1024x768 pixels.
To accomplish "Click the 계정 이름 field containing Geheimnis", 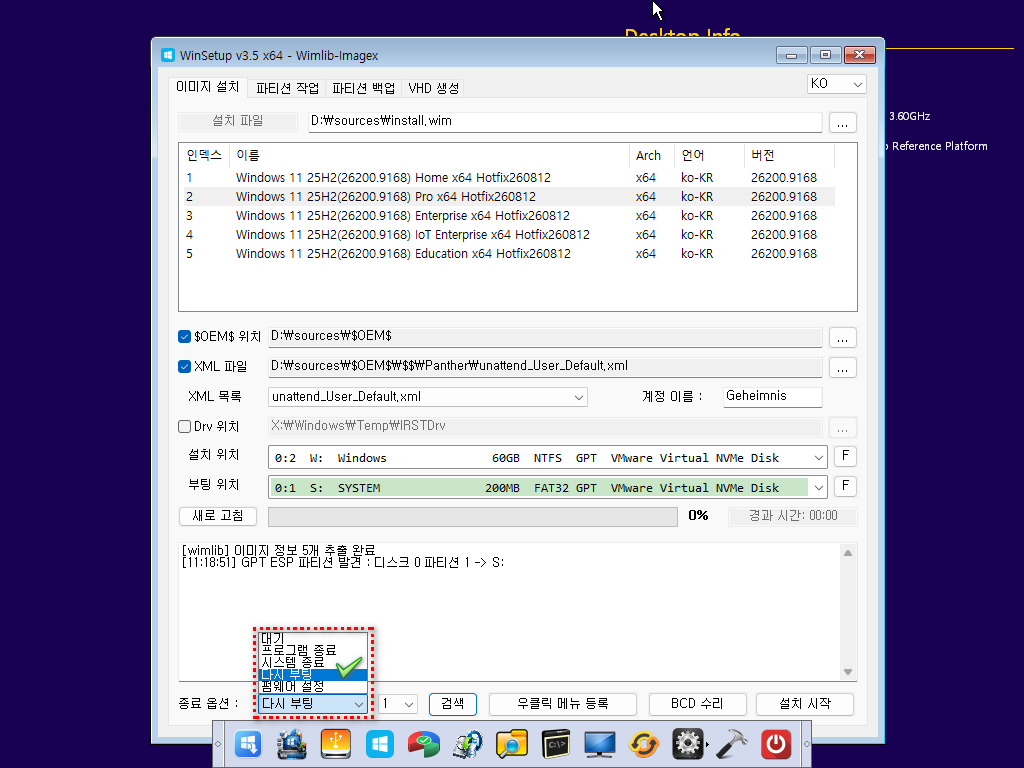I will tap(773, 396).
